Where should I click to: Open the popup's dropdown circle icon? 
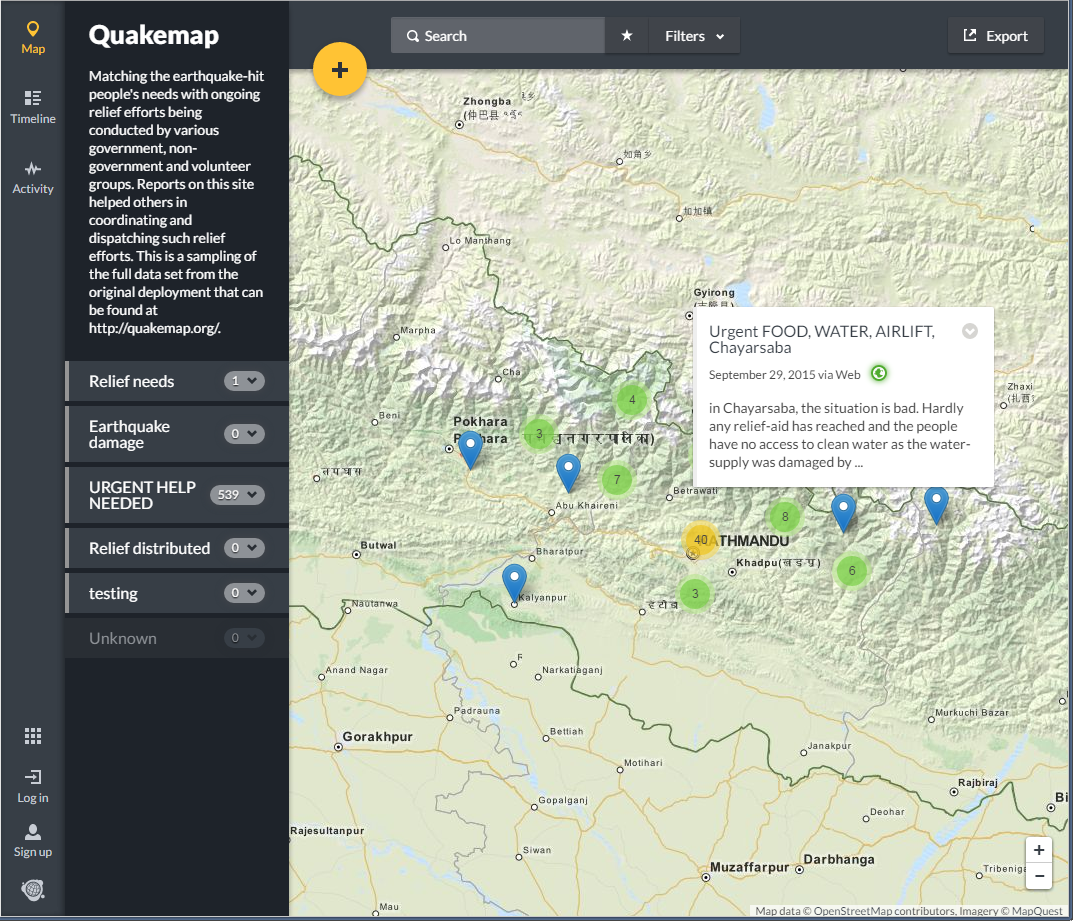click(970, 331)
